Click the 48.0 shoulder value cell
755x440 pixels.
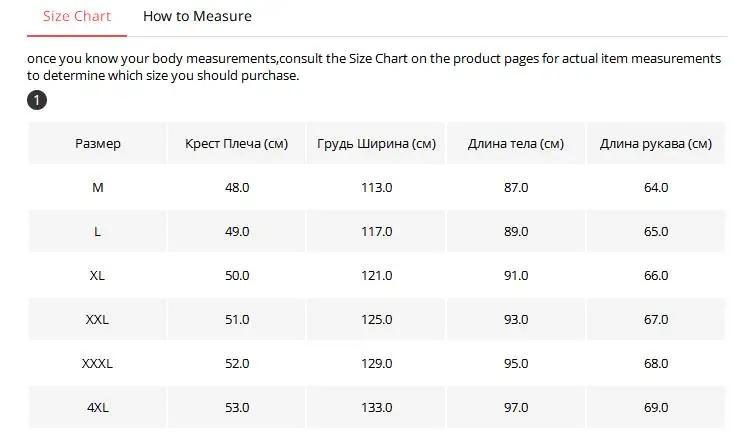[236, 187]
